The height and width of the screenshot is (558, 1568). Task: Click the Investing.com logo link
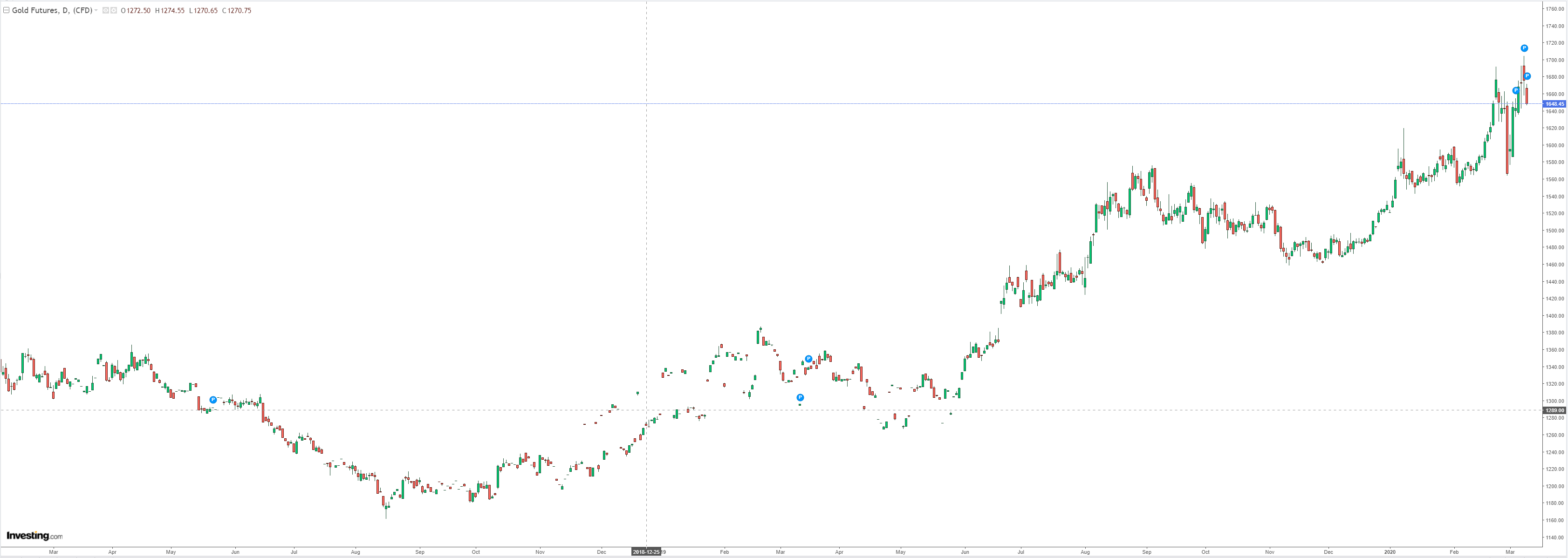click(34, 536)
